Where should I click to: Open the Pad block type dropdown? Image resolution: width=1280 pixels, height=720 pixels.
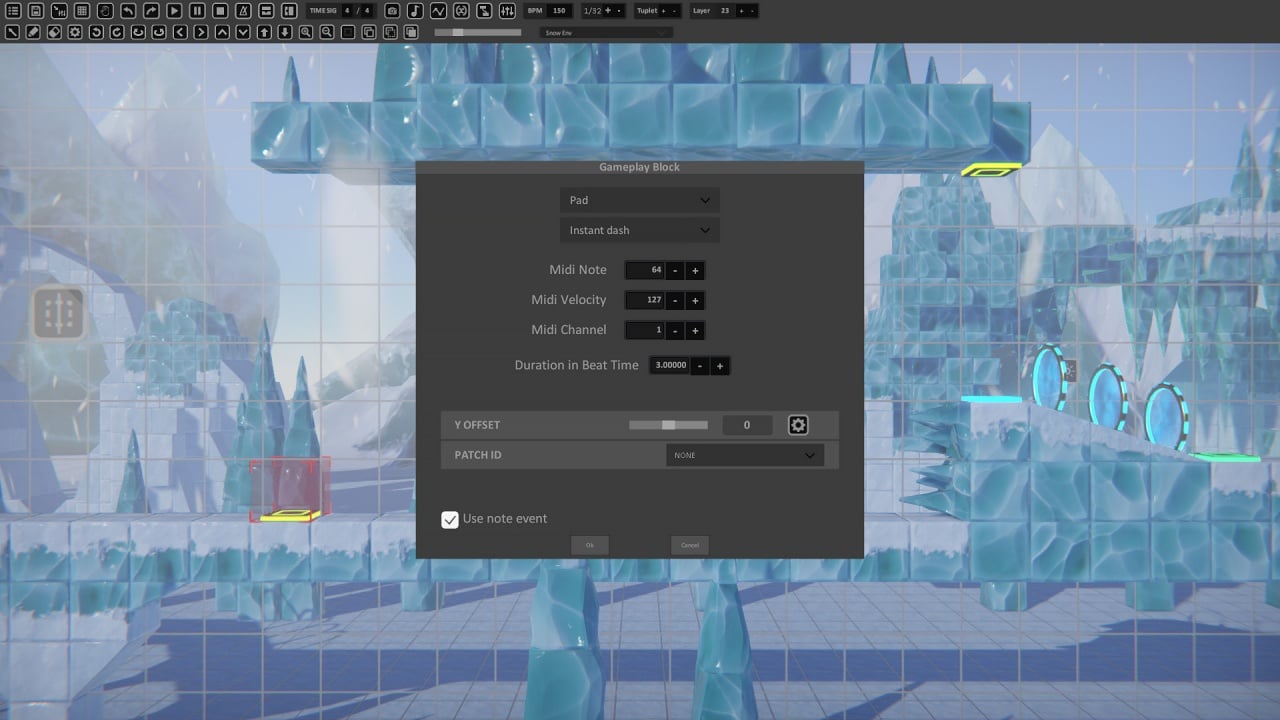(639, 200)
